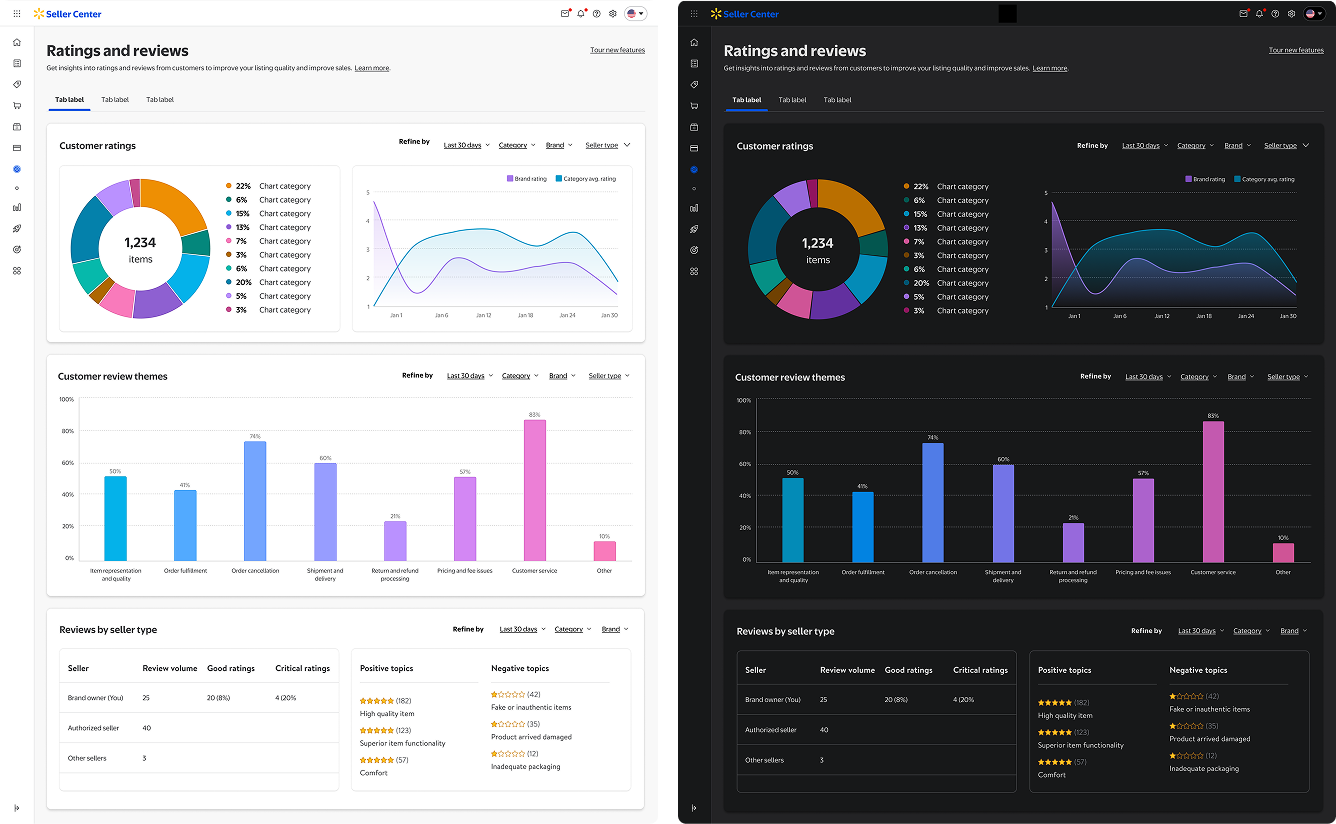
Task: Click the notification bell in the dark header
Action: [x=1259, y=14]
